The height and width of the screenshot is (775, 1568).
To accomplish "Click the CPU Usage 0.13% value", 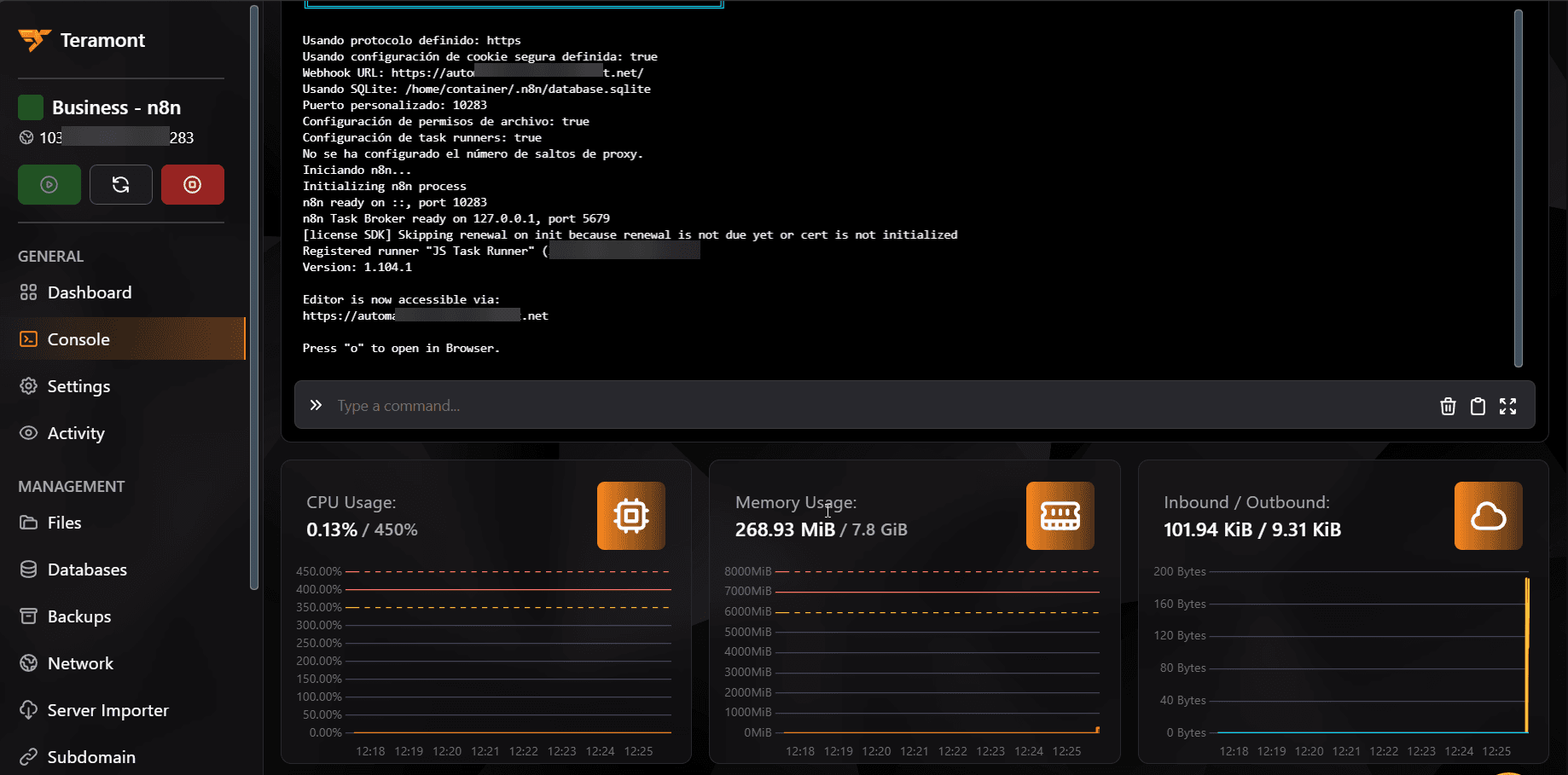I will click(331, 529).
